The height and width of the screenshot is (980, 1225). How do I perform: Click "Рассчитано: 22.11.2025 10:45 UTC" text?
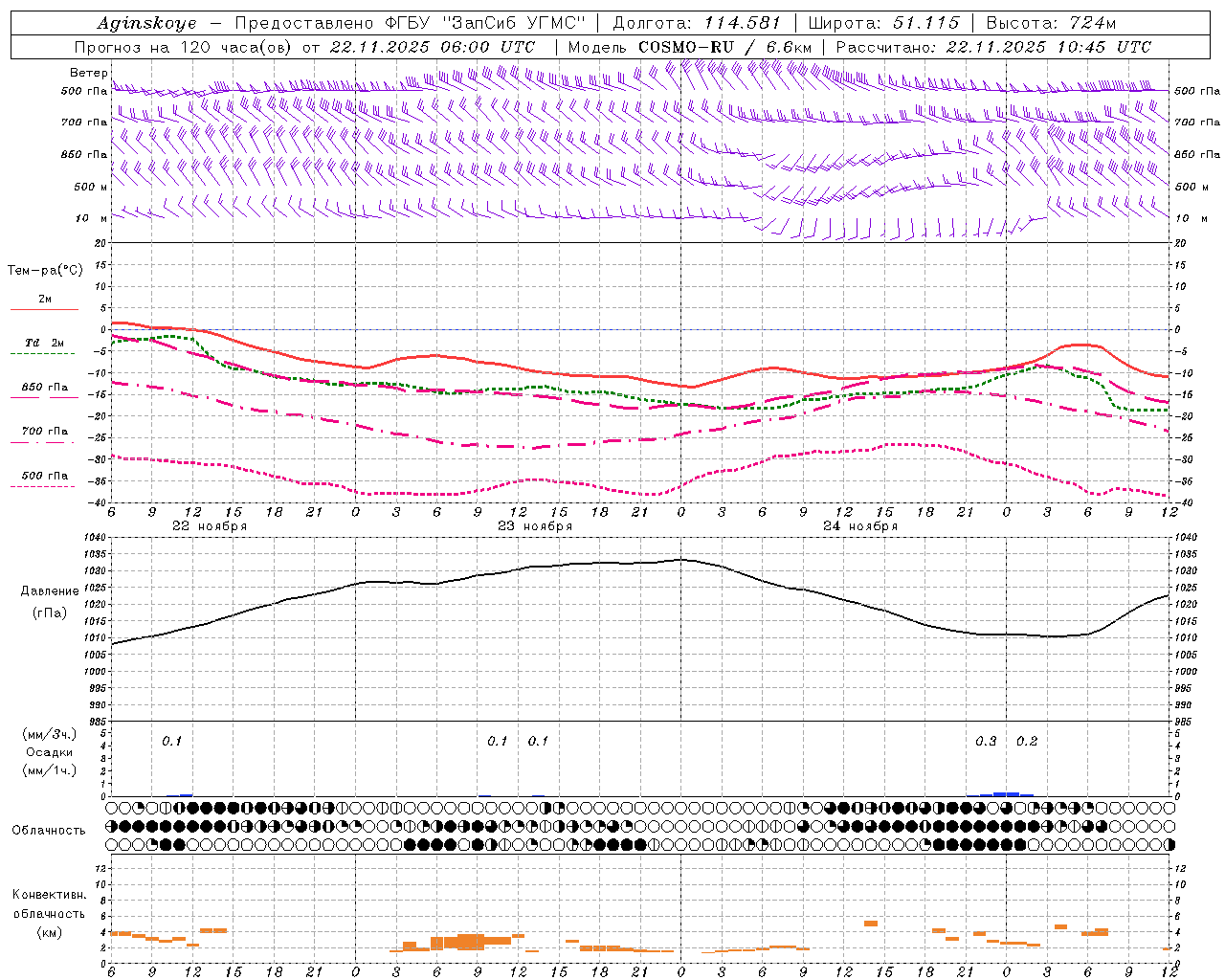click(x=993, y=47)
